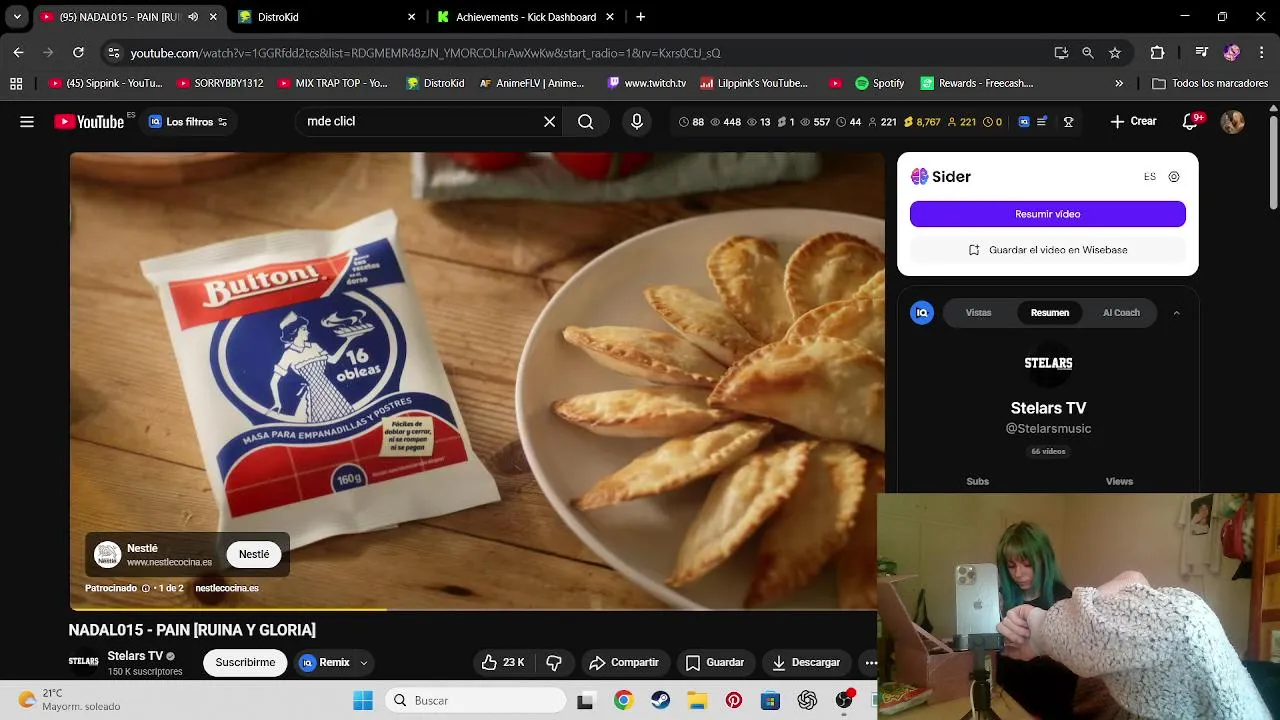Open Steam from the taskbar

click(660, 700)
